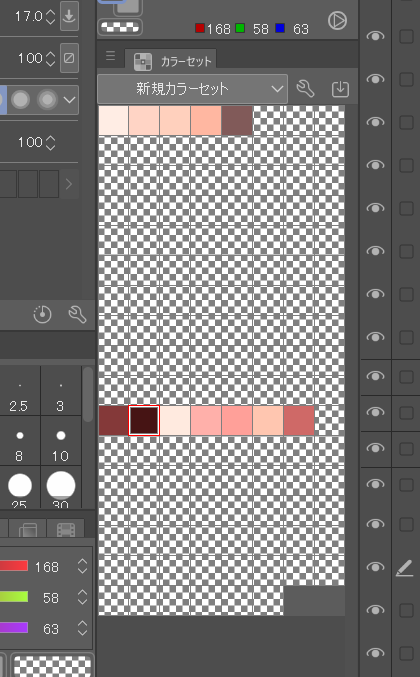
Task: Tick the checkbox beside the top layer eye
Action: tap(406, 36)
